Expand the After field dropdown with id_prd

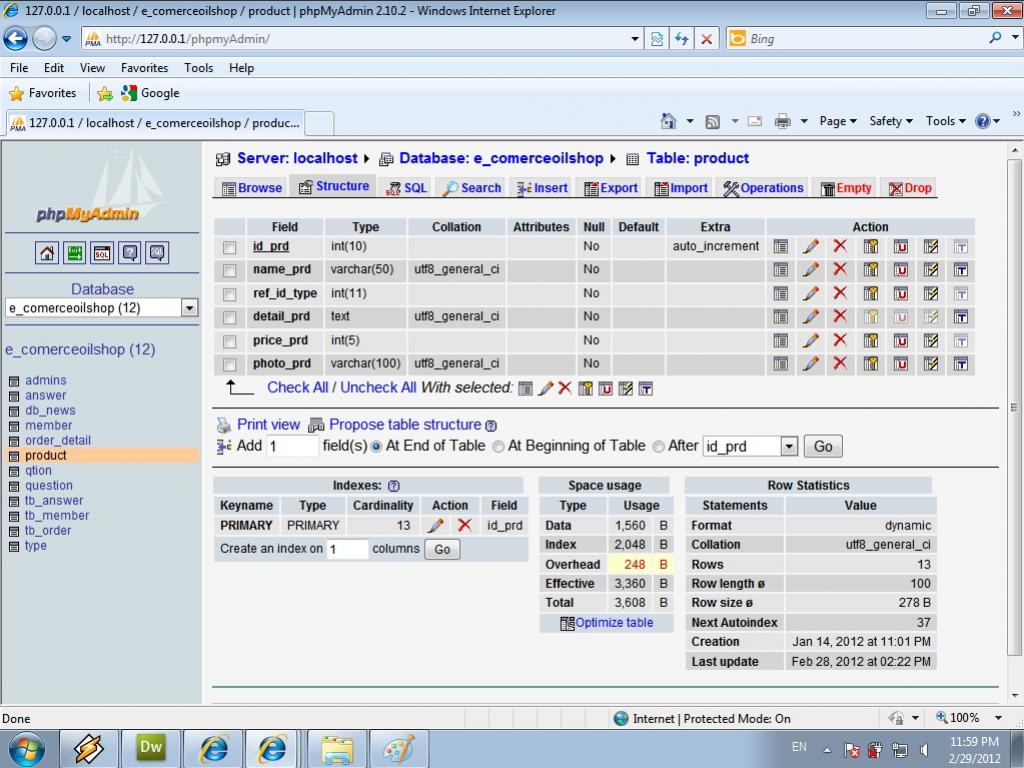pos(789,446)
